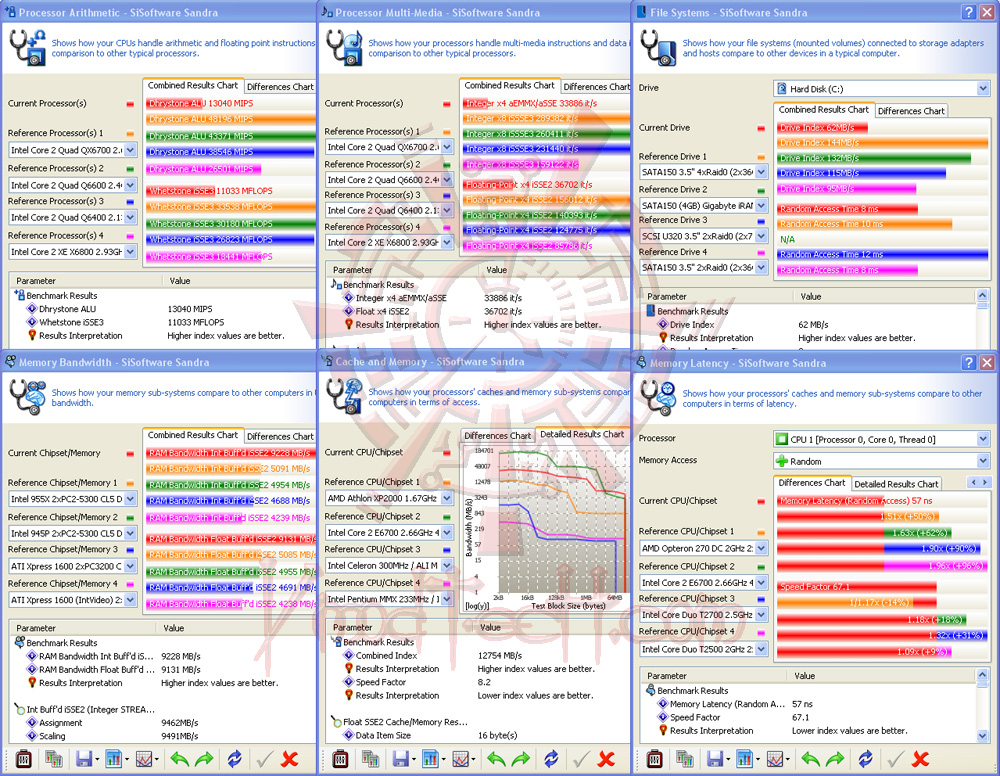Viewport: 1000px width, 776px height.
Task: Open Detailed Results Chart tab in Memory Latency
Action: pyautogui.click(x=896, y=484)
